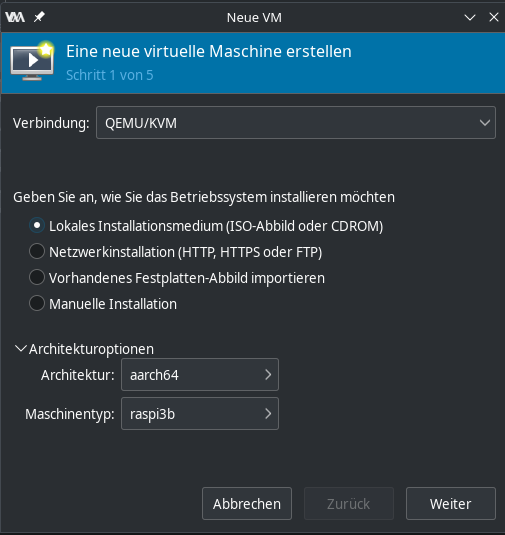This screenshot has width=505, height=535.
Task: Open the Verbindung QEMU/KVM dropdown
Action: [296, 122]
